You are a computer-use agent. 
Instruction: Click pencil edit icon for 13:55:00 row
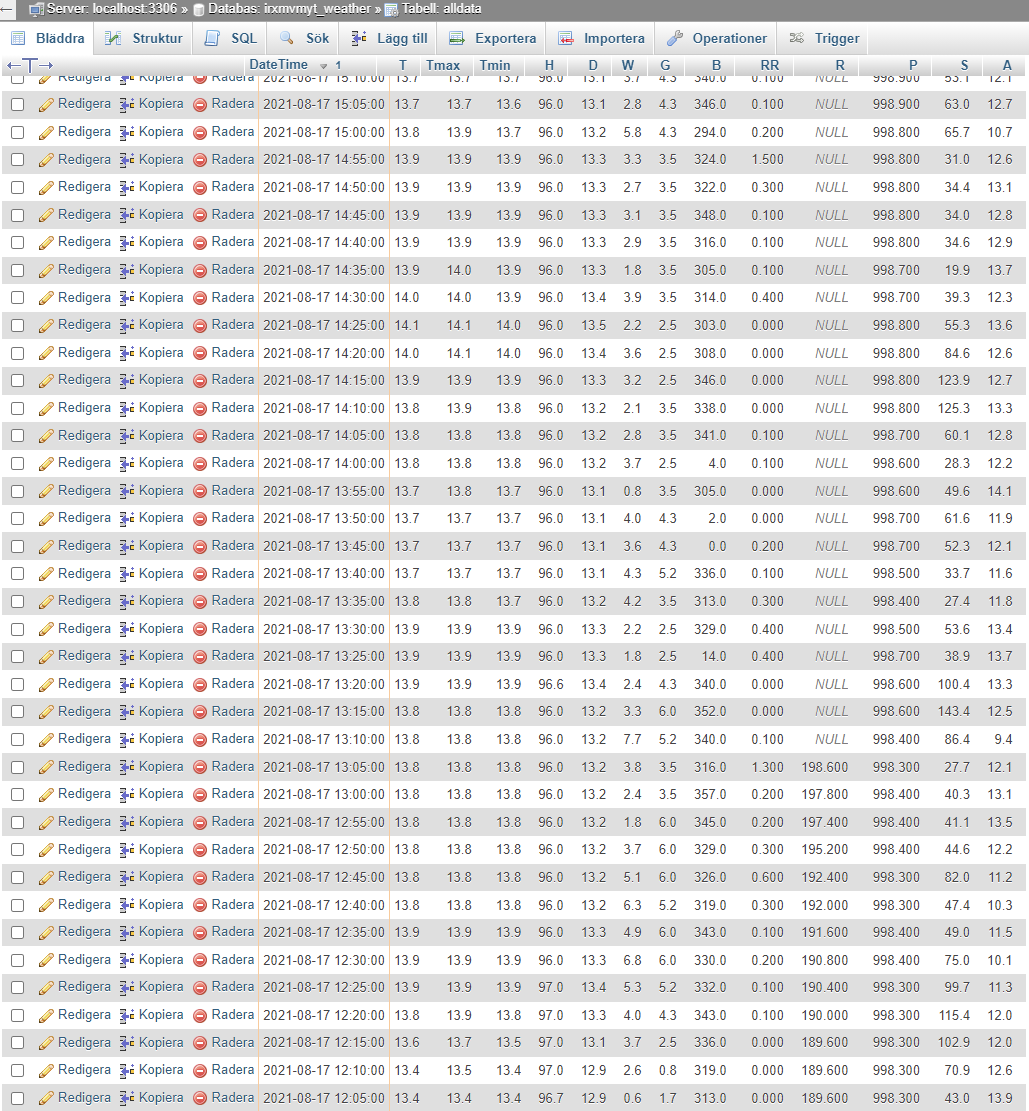coord(46,492)
